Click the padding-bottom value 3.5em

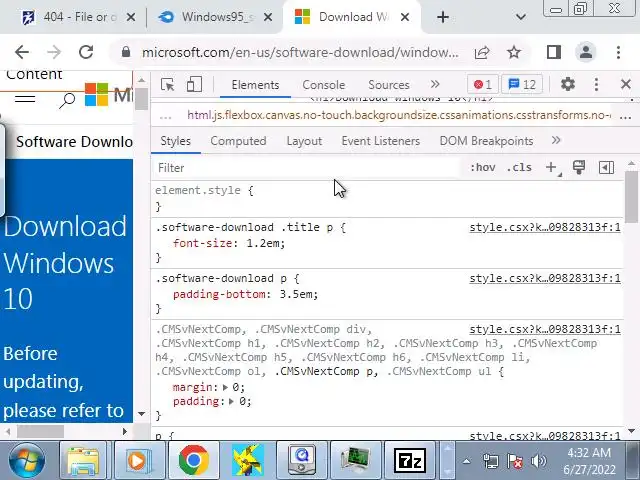click(296, 294)
